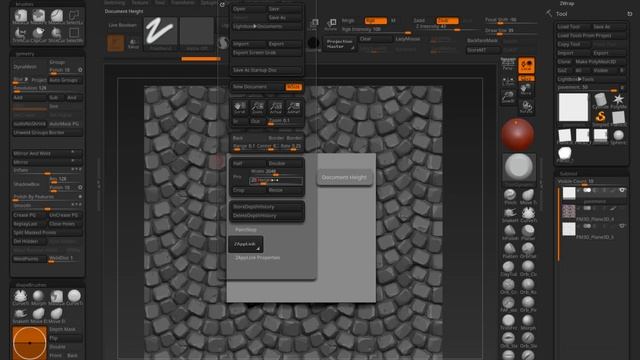Click the Double size button
This screenshot has width=640, height=360.
pyautogui.click(x=285, y=163)
